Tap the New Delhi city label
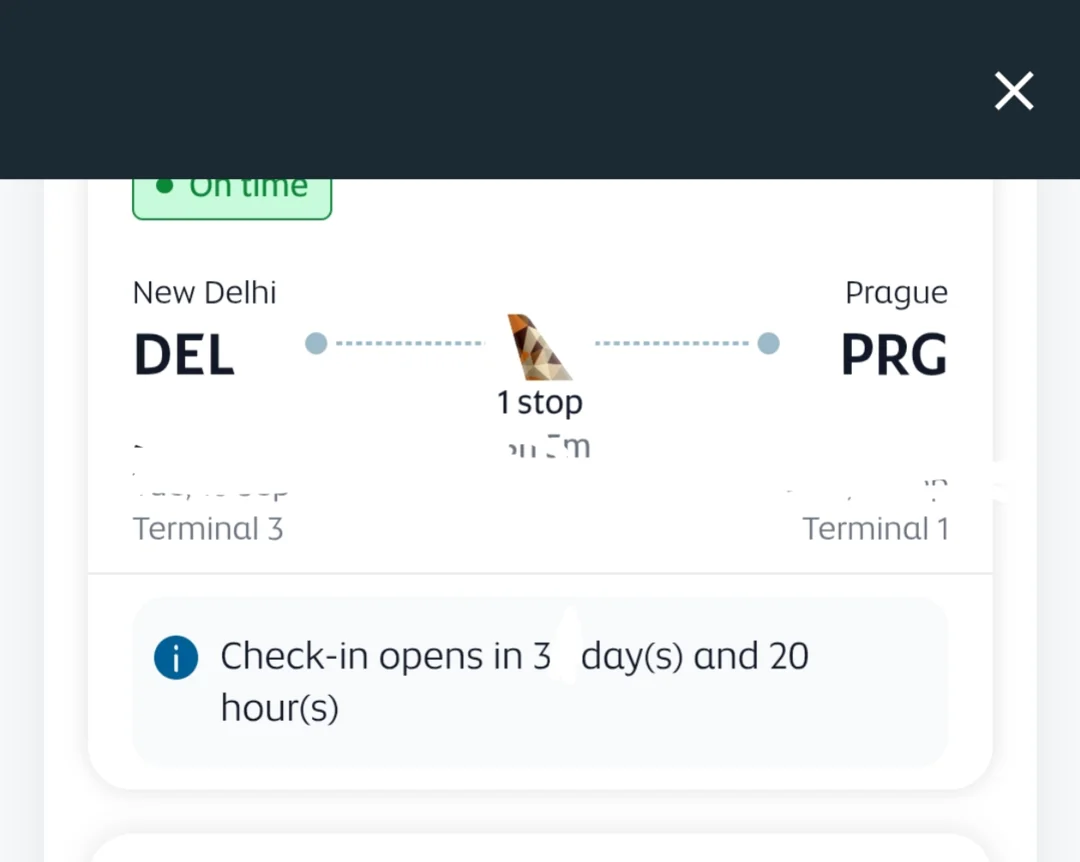This screenshot has width=1080, height=862. (x=204, y=293)
